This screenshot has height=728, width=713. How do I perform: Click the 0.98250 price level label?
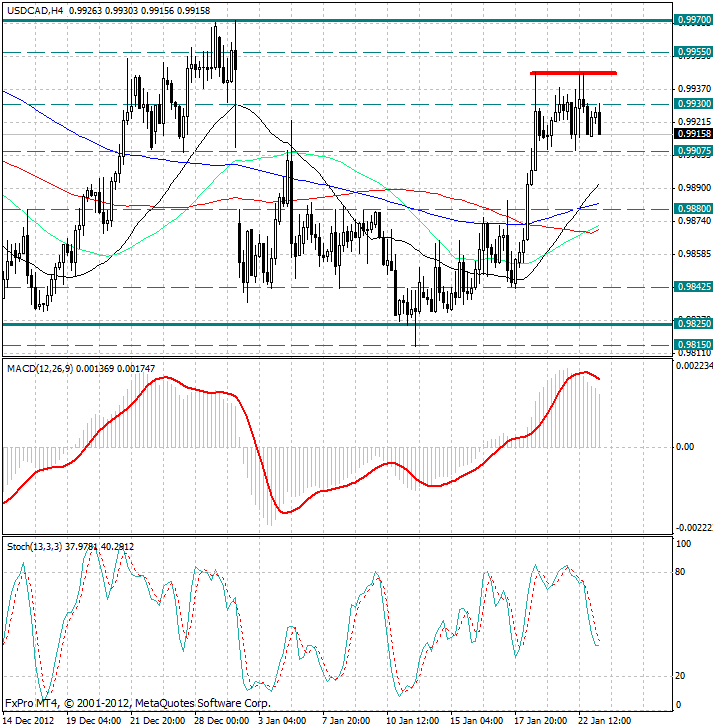pyautogui.click(x=694, y=323)
